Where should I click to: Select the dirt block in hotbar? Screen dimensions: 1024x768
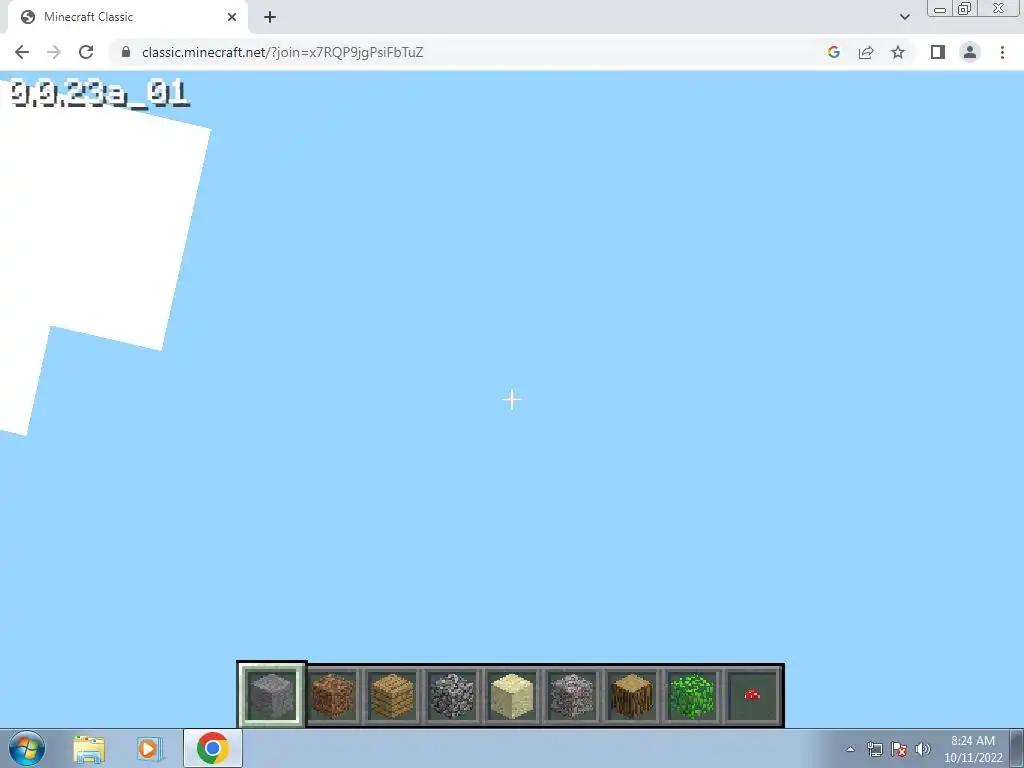tap(332, 695)
